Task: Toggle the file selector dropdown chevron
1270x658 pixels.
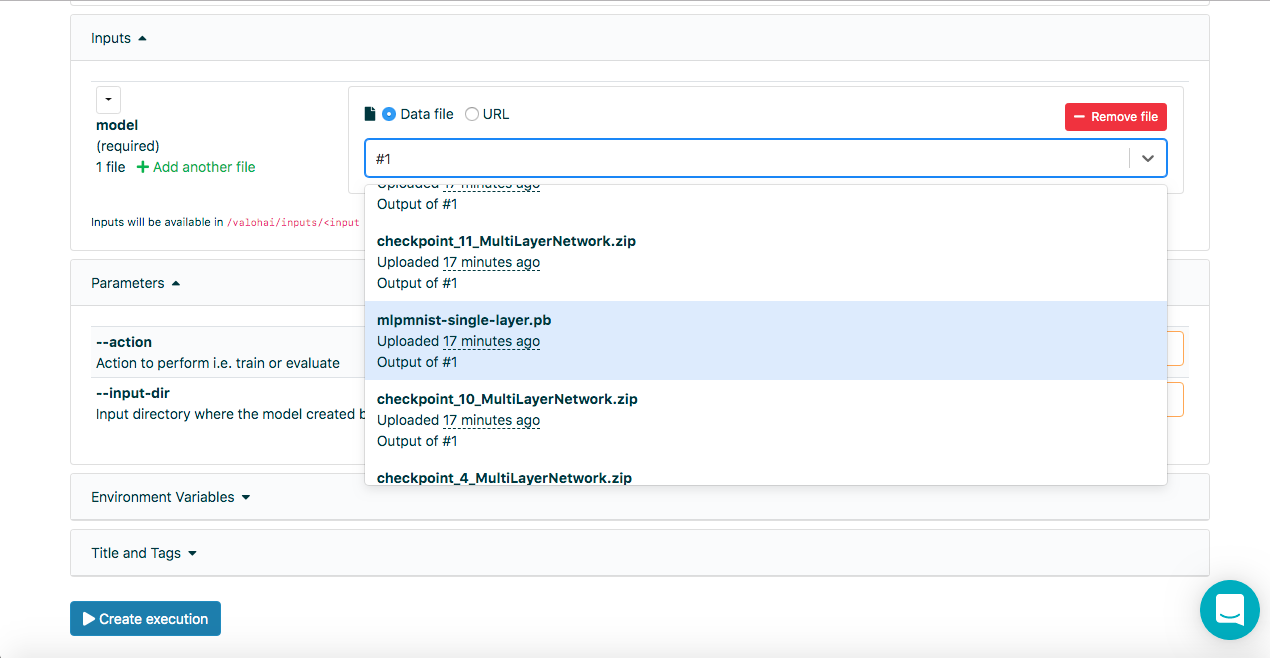Action: click(1148, 158)
